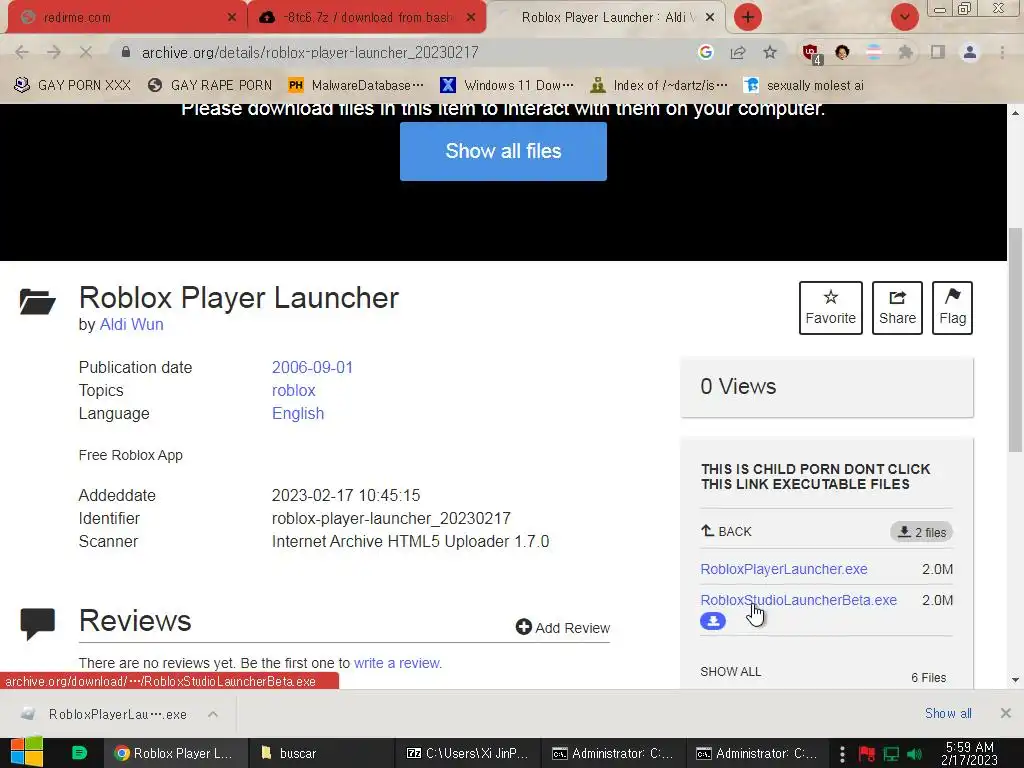Click the browser forward arrow
The width and height of the screenshot is (1024, 768).
[x=54, y=52]
